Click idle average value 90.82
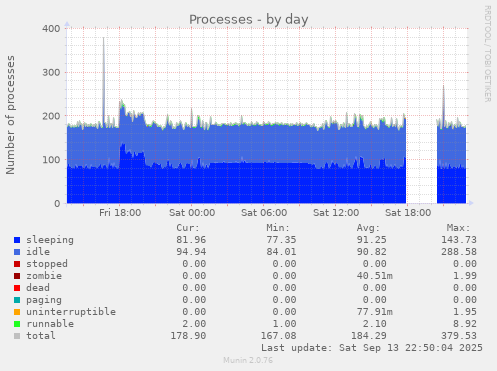 click(x=372, y=252)
